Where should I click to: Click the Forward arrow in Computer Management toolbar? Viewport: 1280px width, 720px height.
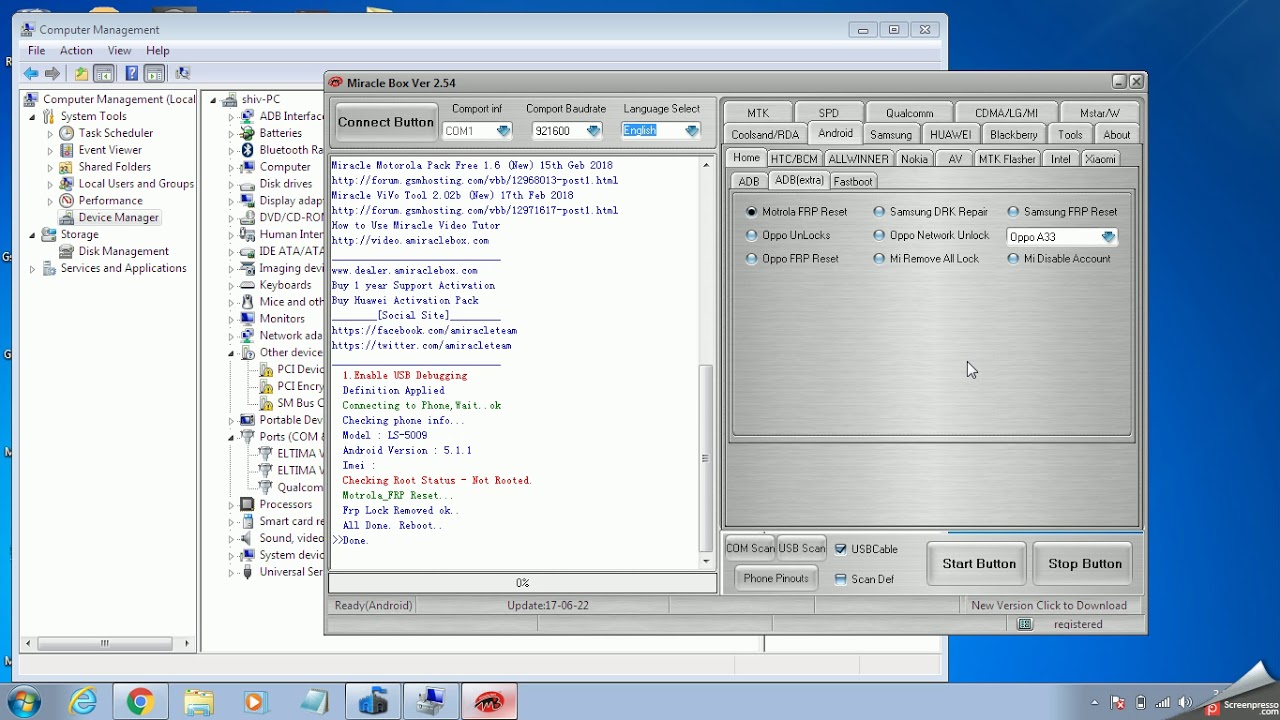click(x=52, y=73)
